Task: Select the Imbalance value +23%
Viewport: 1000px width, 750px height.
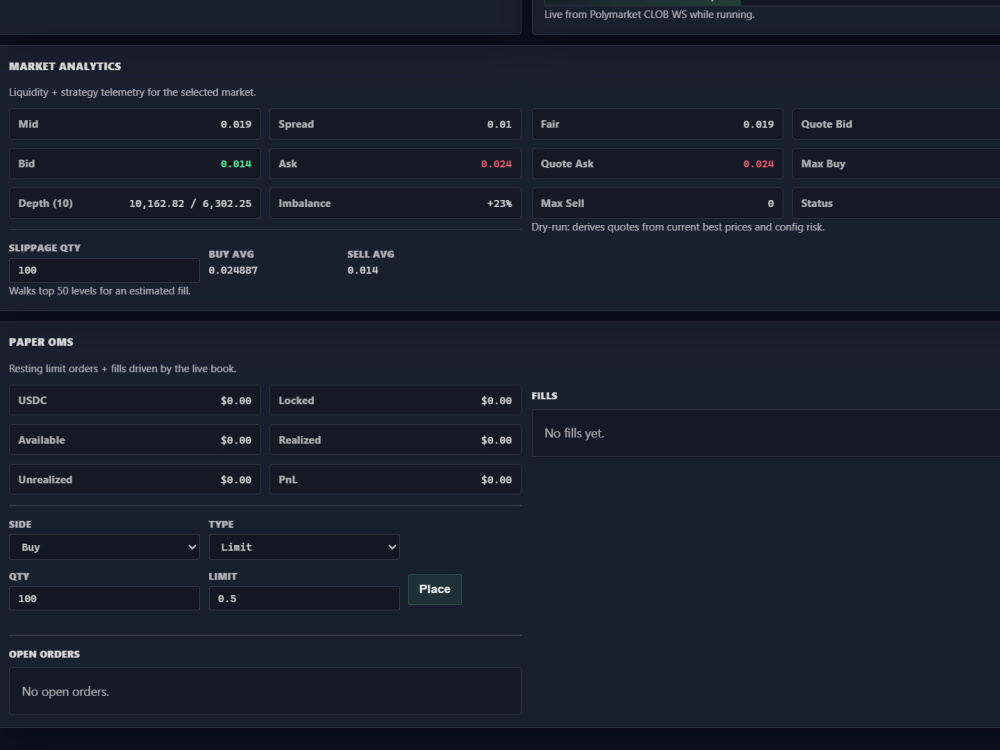Action: click(499, 203)
